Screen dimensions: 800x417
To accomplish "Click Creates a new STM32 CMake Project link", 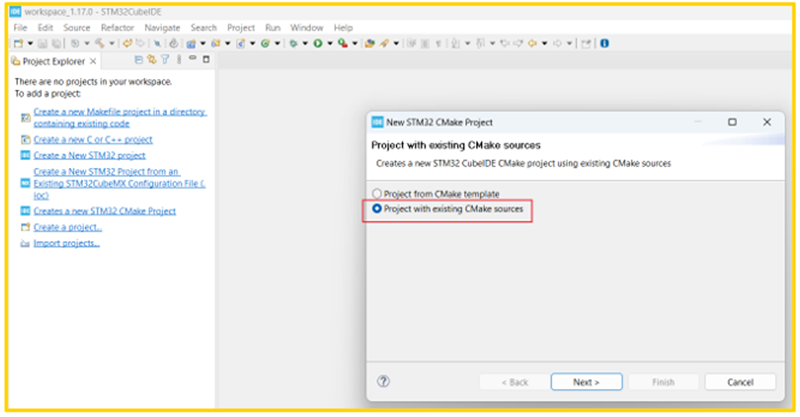I will (105, 211).
